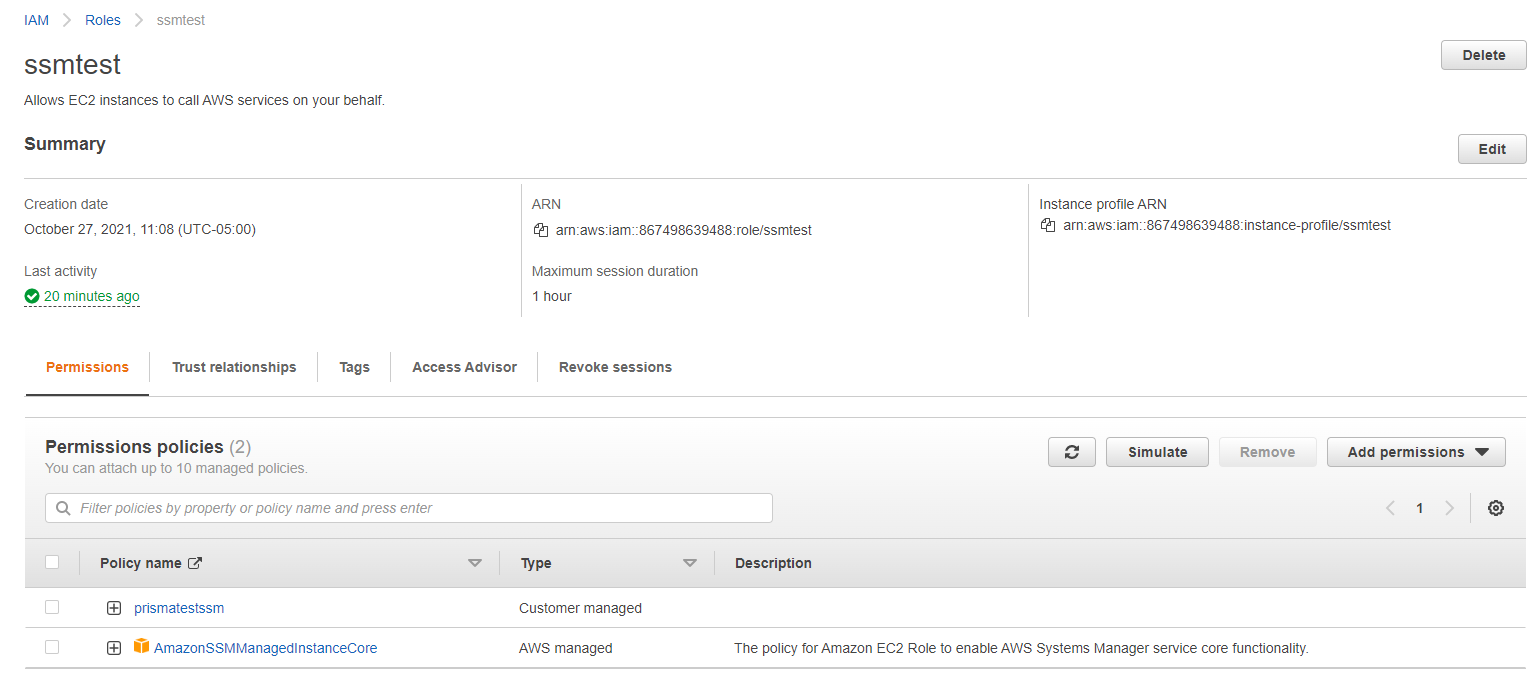Click the Simulate button
Image resolution: width=1531 pixels, height=685 pixels.
tap(1157, 452)
